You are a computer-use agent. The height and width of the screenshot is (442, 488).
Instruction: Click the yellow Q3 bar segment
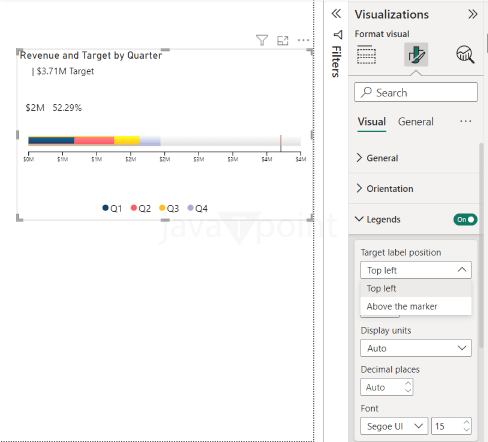click(x=127, y=141)
